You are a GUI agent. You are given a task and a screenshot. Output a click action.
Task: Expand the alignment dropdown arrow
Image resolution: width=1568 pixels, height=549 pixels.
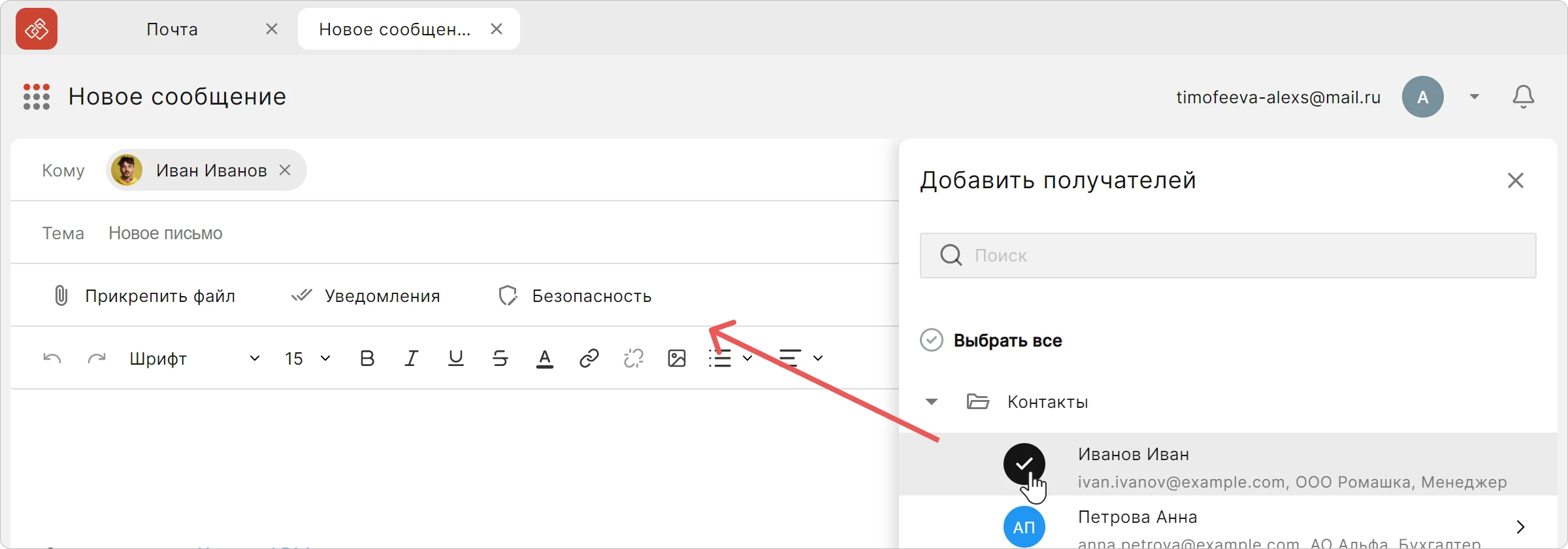point(818,358)
